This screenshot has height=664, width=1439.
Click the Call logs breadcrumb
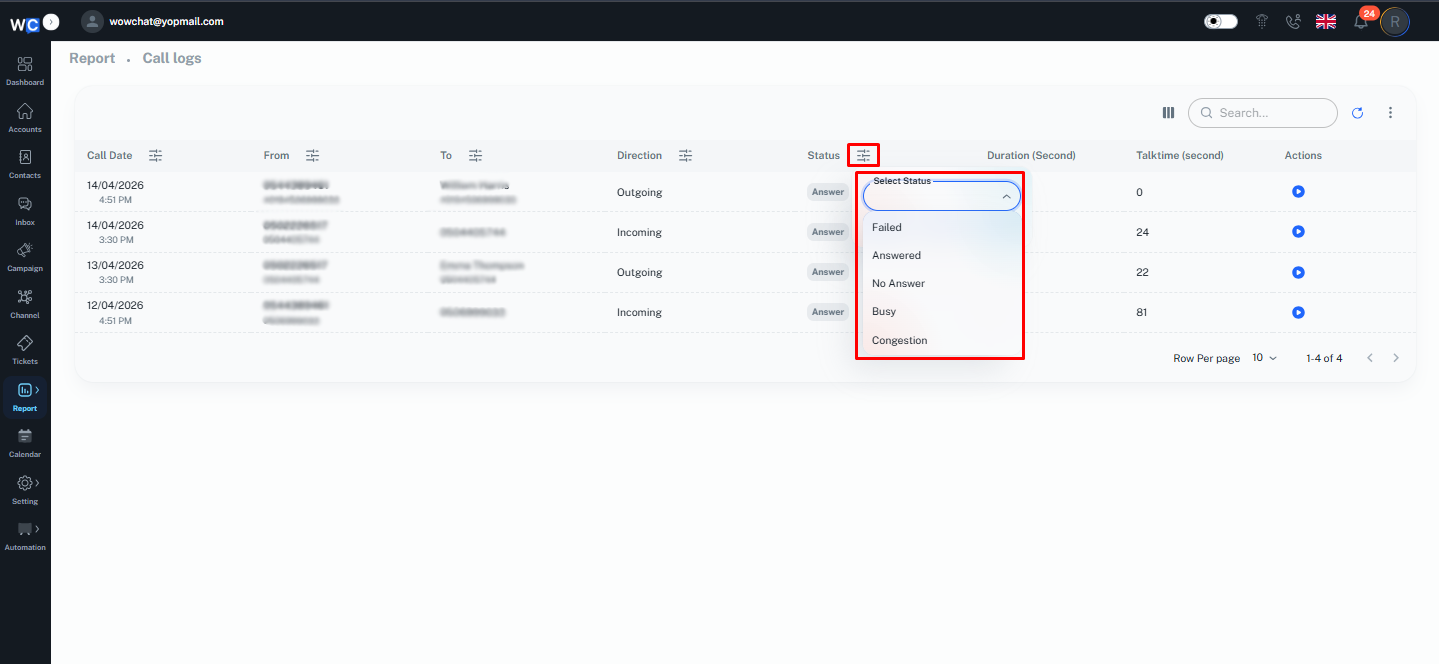[172, 58]
